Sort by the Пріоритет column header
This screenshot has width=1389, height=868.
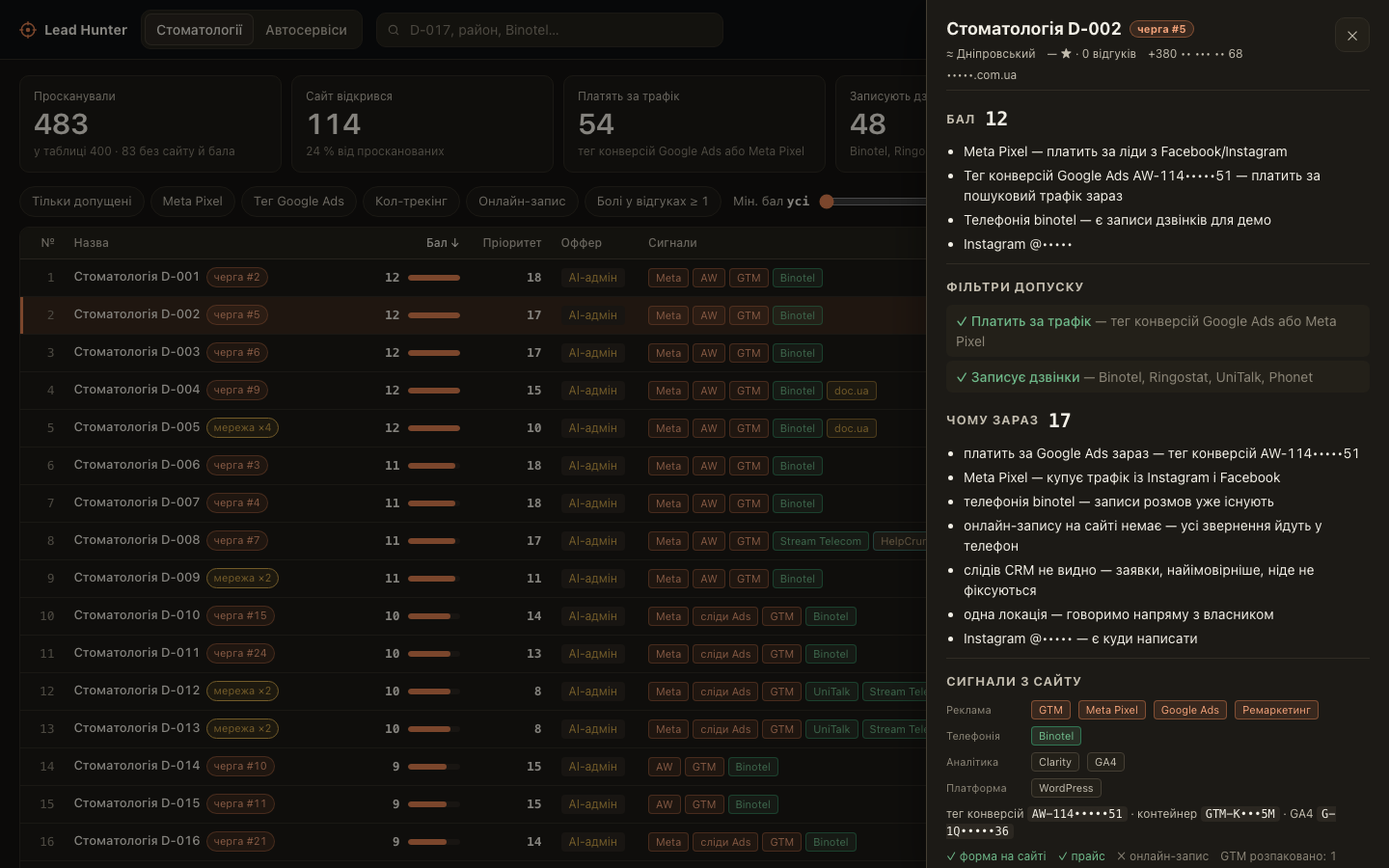[512, 243]
